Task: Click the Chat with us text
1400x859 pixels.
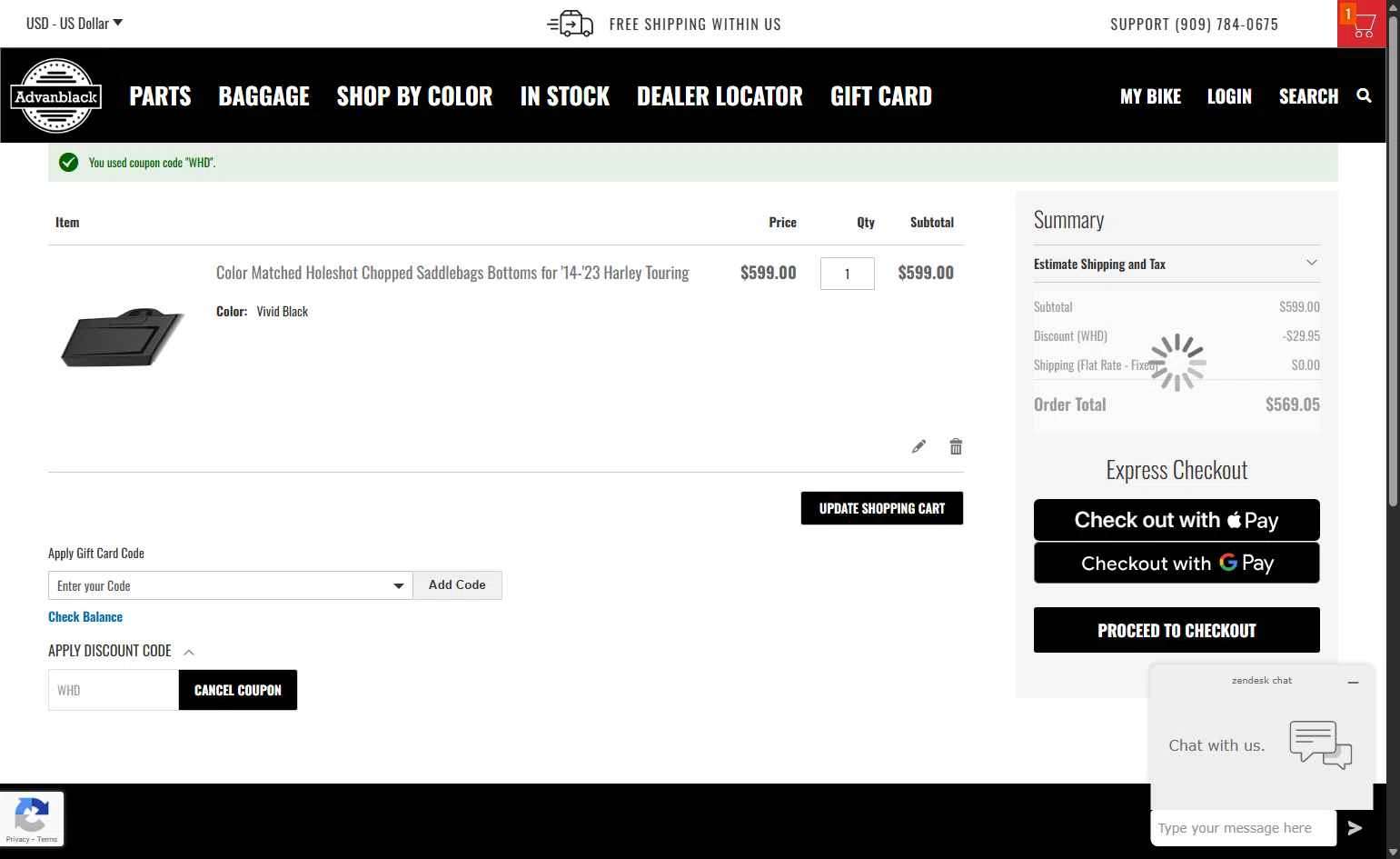Action: tap(1216, 745)
